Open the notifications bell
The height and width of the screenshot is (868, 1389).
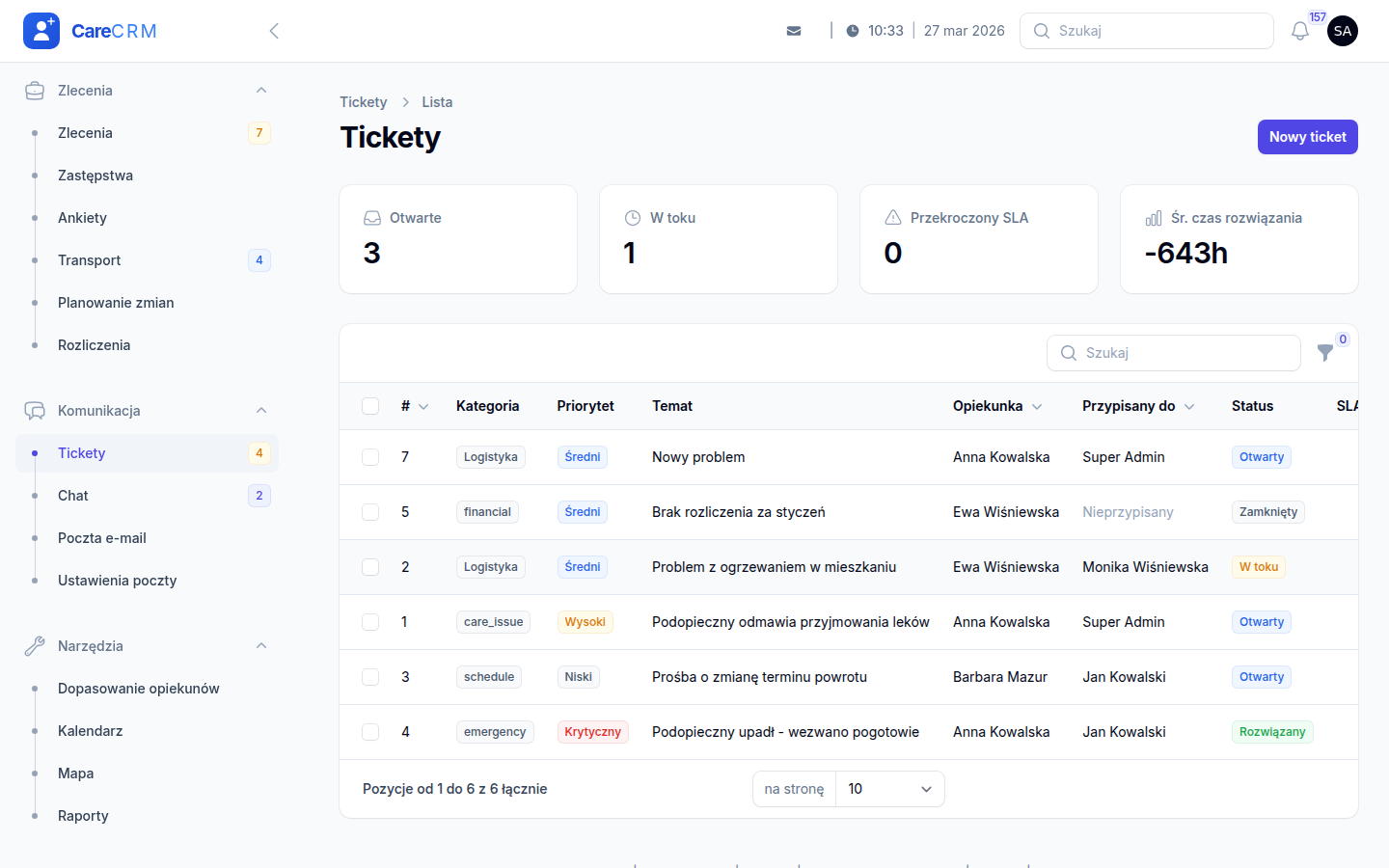tap(1299, 31)
